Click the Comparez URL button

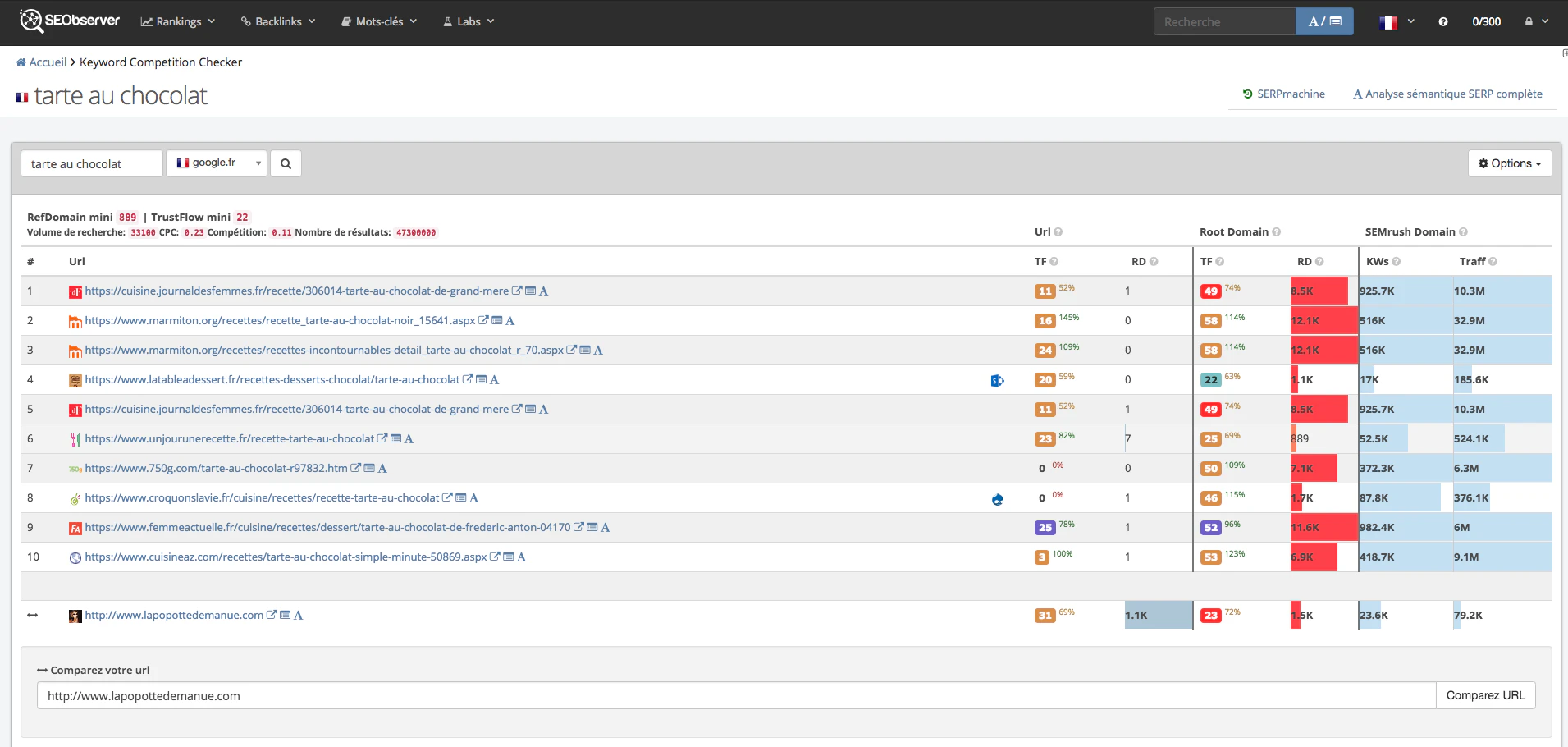pyautogui.click(x=1485, y=695)
